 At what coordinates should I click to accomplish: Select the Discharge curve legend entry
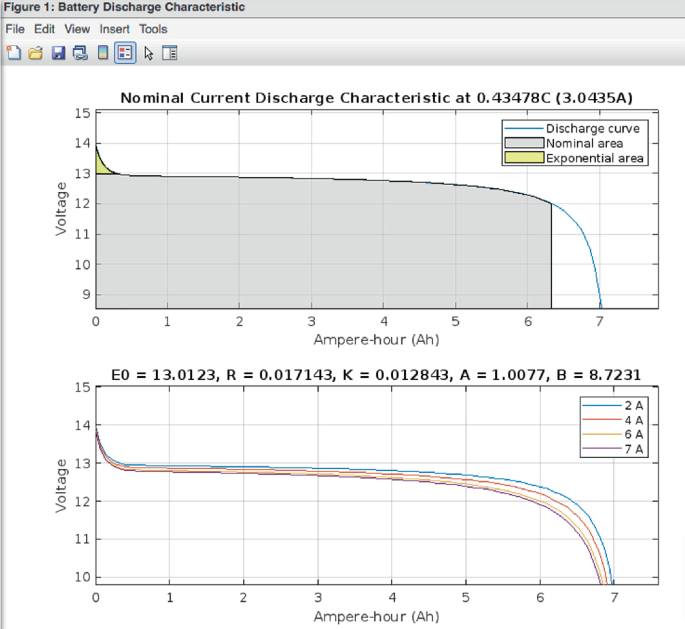[592, 129]
